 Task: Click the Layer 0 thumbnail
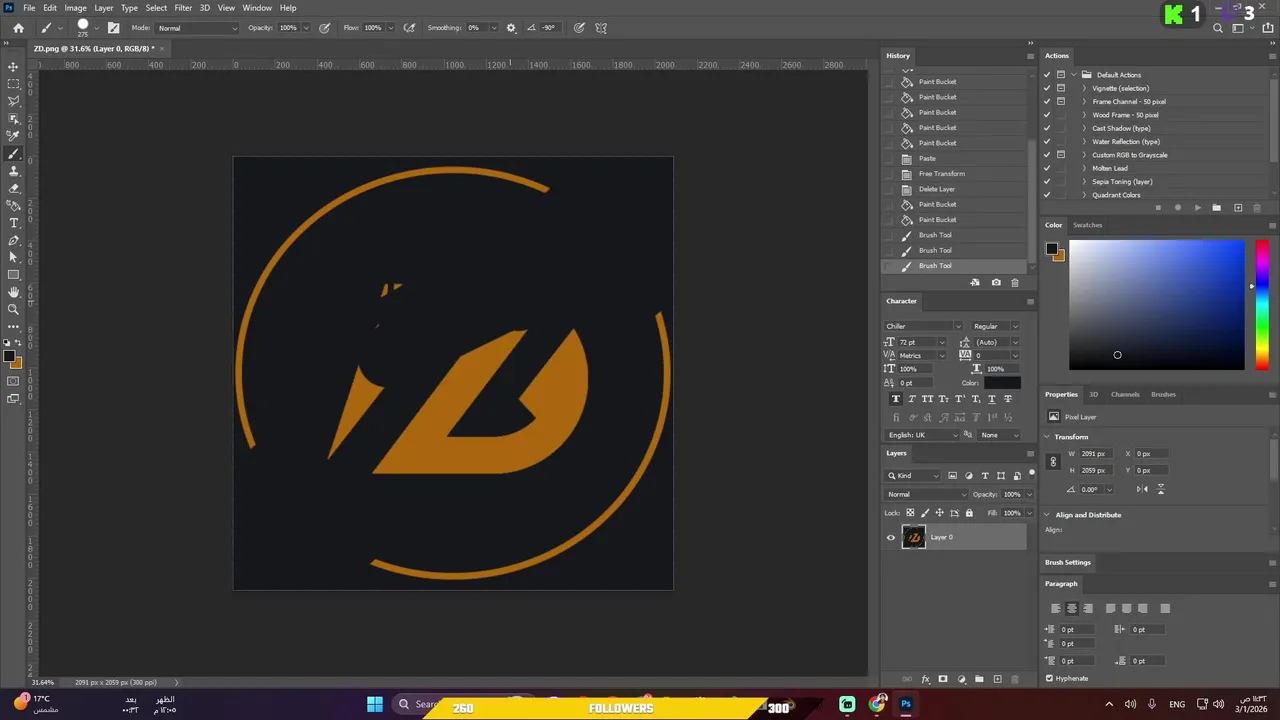(913, 537)
